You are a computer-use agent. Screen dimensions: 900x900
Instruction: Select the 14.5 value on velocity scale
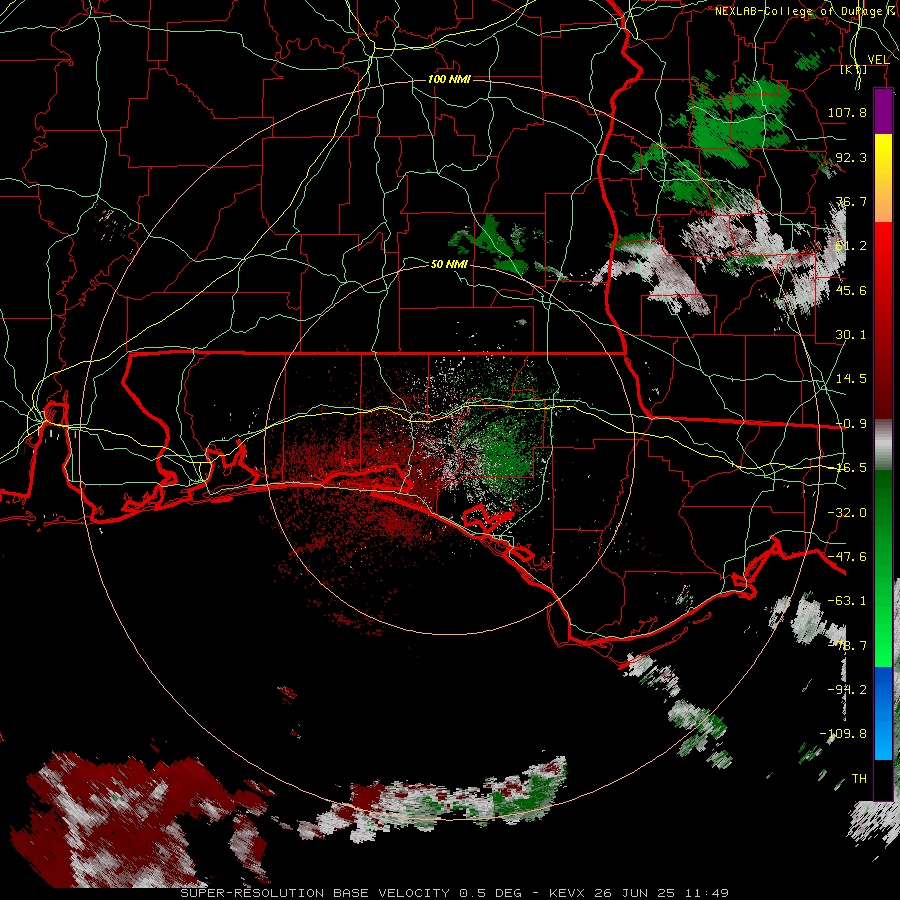pyautogui.click(x=851, y=379)
